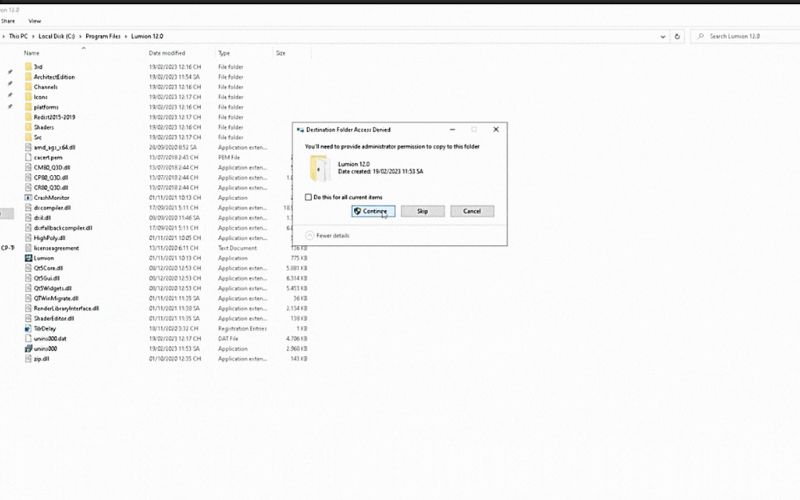This screenshot has height=500, width=800.
Task: Select the dxcompiler.dll file name
Action: coord(53,208)
